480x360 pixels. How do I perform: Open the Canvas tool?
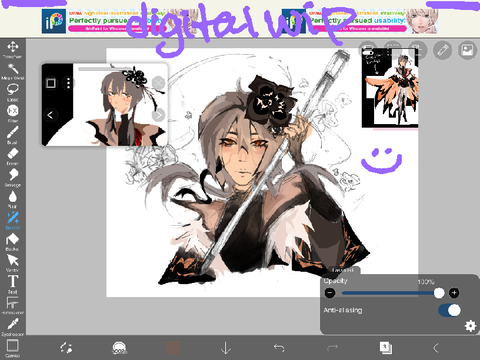point(13,348)
